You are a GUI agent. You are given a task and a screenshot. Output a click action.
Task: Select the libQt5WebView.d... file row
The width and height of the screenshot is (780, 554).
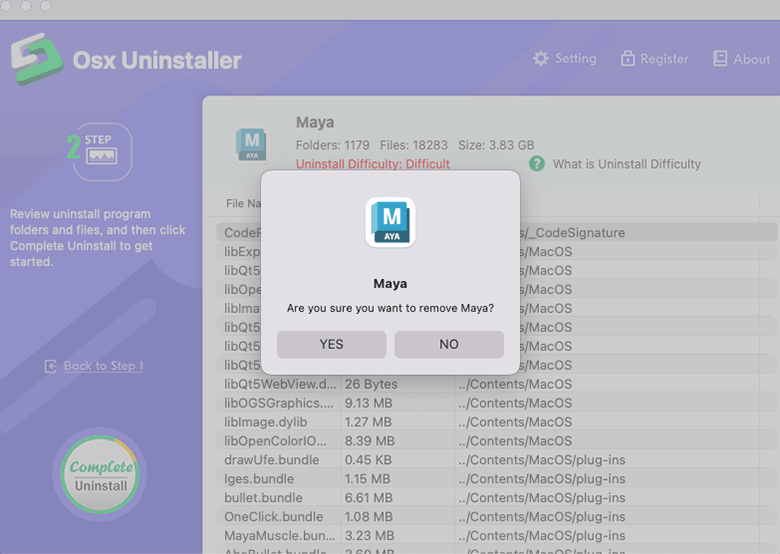(x=496, y=384)
